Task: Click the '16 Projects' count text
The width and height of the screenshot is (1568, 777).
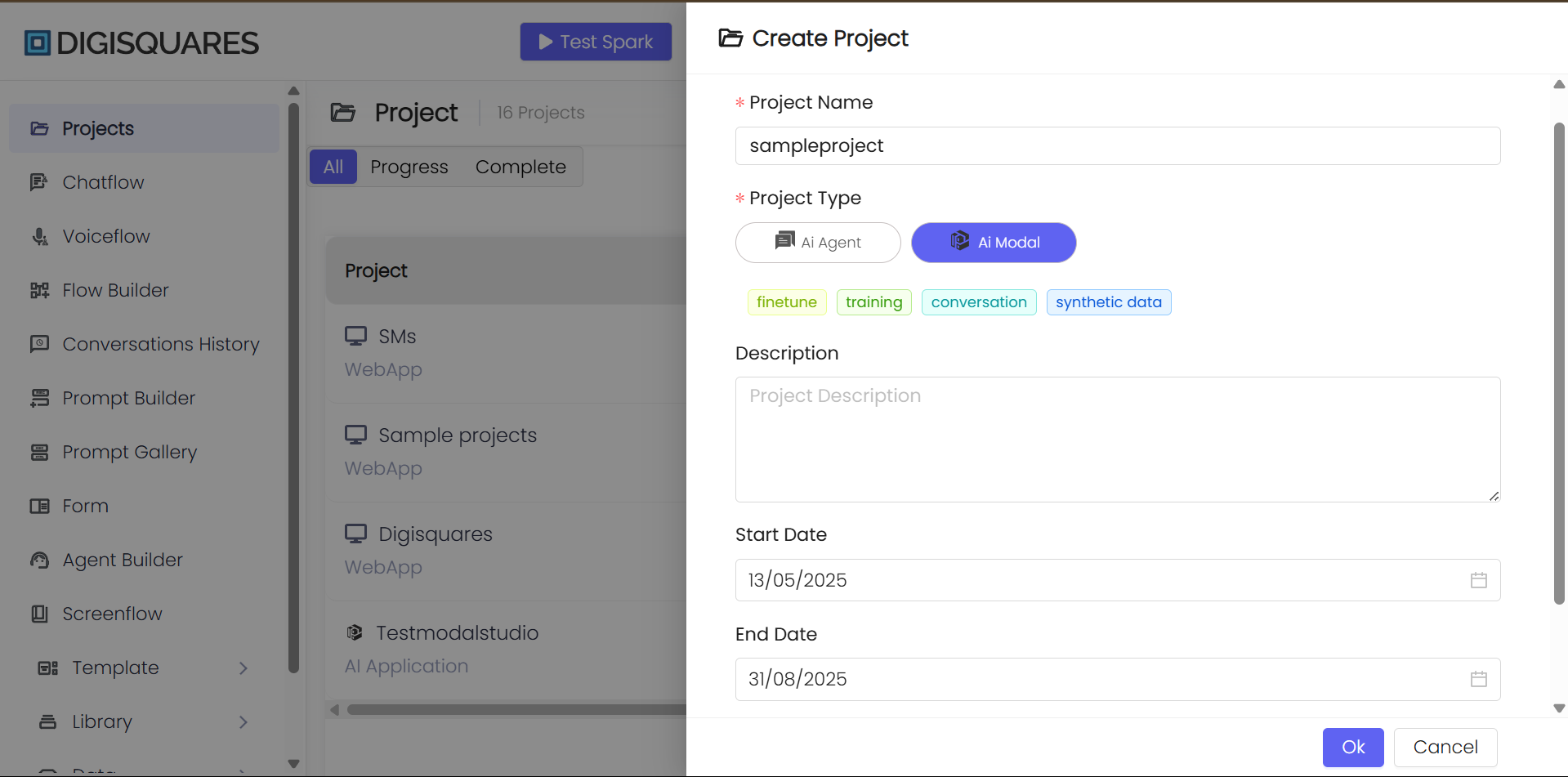Action: [x=541, y=113]
